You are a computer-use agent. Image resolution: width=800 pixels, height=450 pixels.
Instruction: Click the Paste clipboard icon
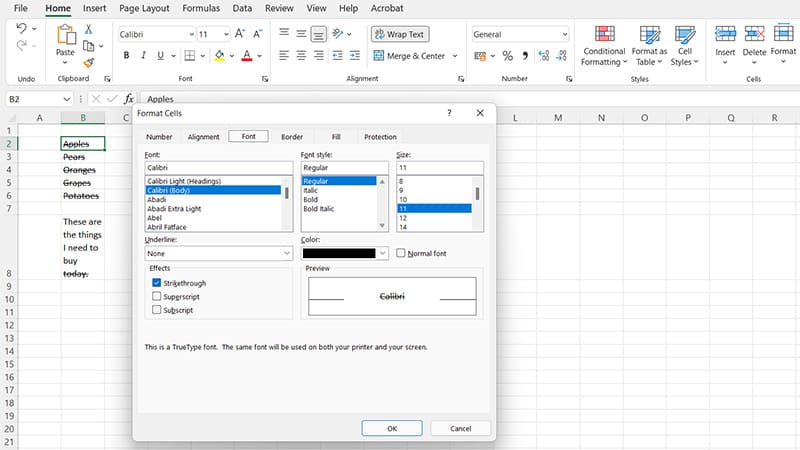tap(66, 35)
